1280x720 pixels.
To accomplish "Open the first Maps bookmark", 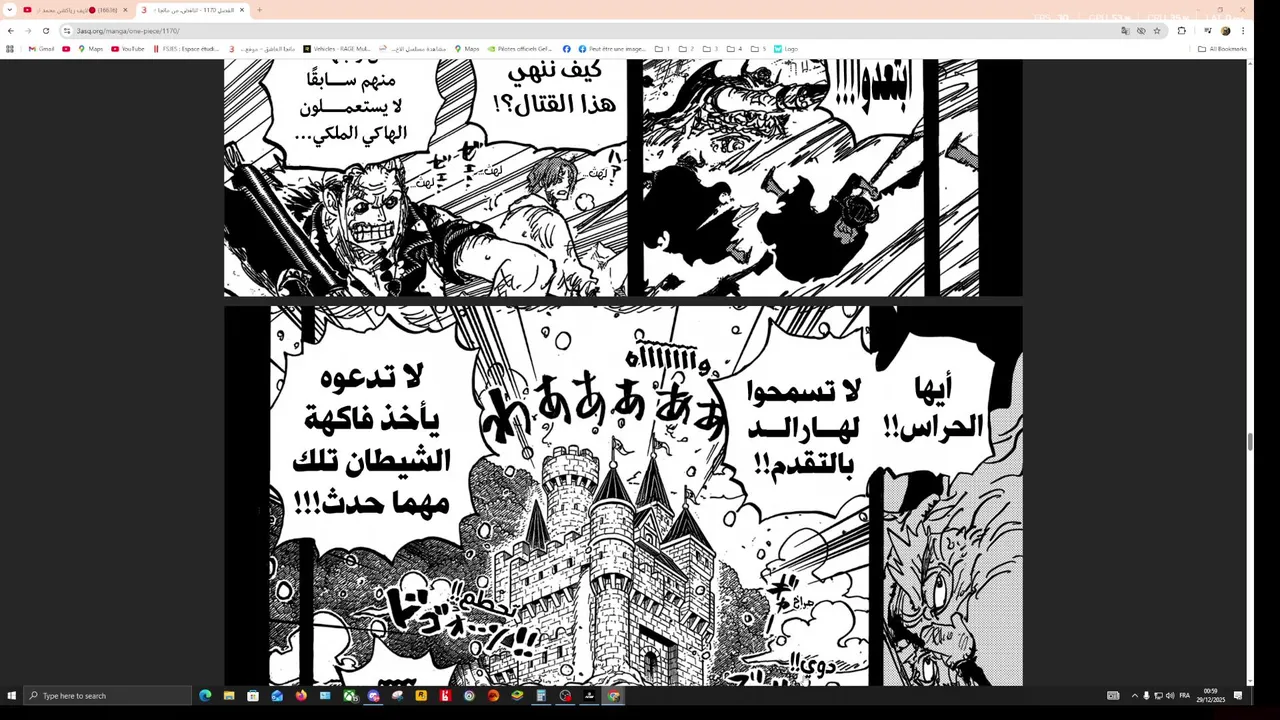I will tap(90, 49).
